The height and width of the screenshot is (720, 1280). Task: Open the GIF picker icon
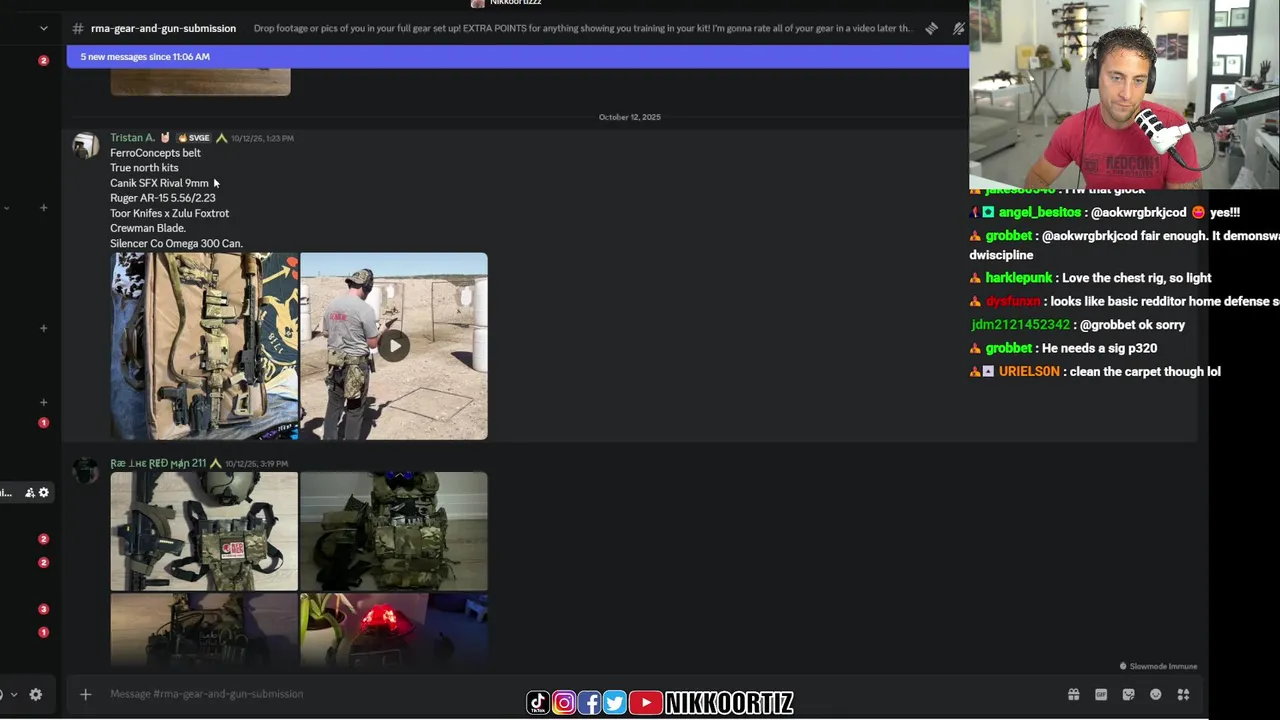pyautogui.click(x=1101, y=694)
